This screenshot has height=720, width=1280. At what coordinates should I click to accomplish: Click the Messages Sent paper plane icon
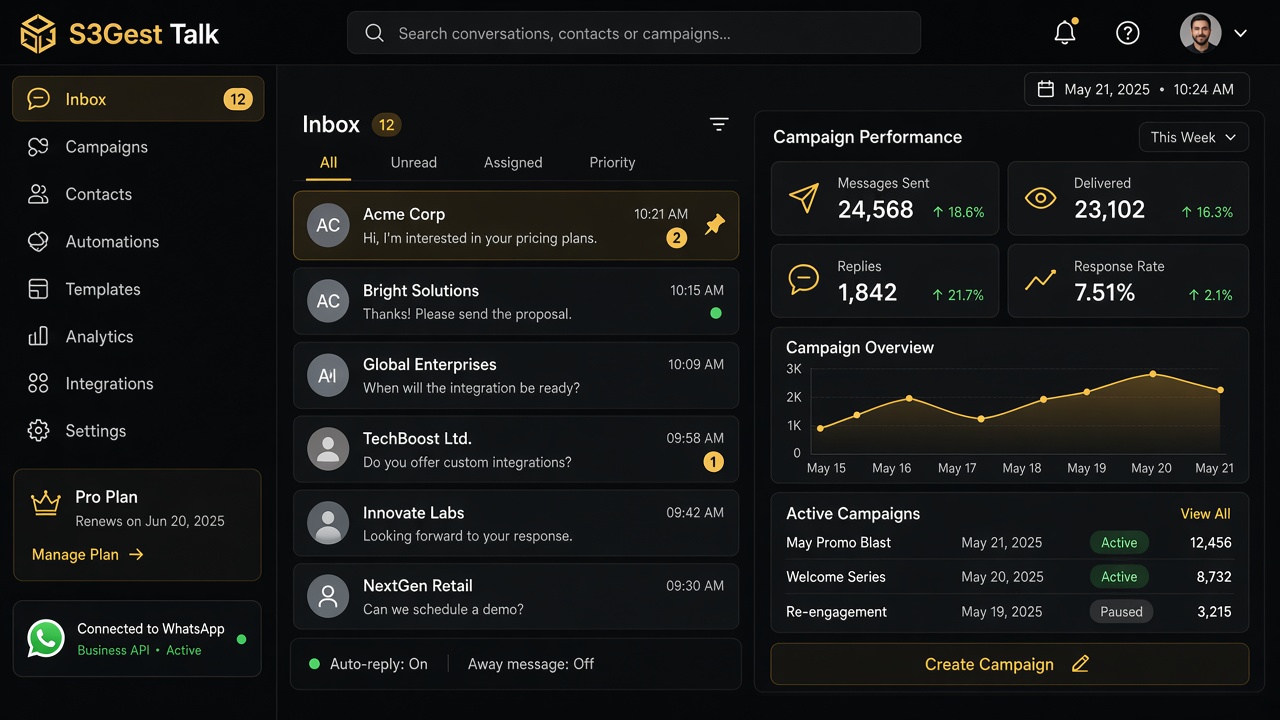(804, 197)
